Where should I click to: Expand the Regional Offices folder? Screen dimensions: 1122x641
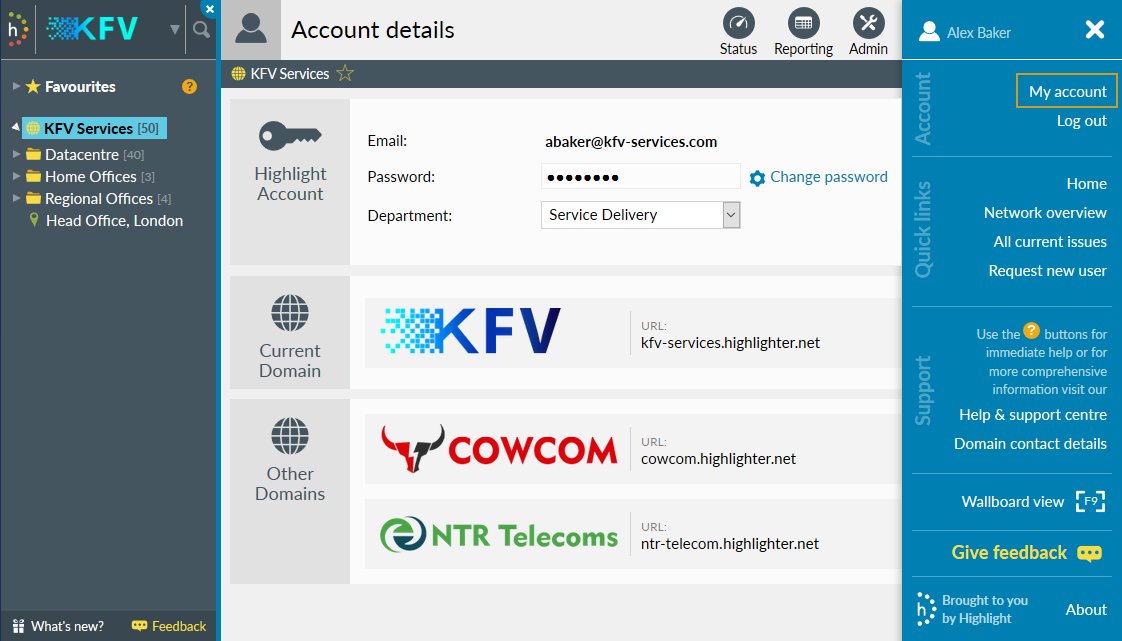click(x=18, y=198)
